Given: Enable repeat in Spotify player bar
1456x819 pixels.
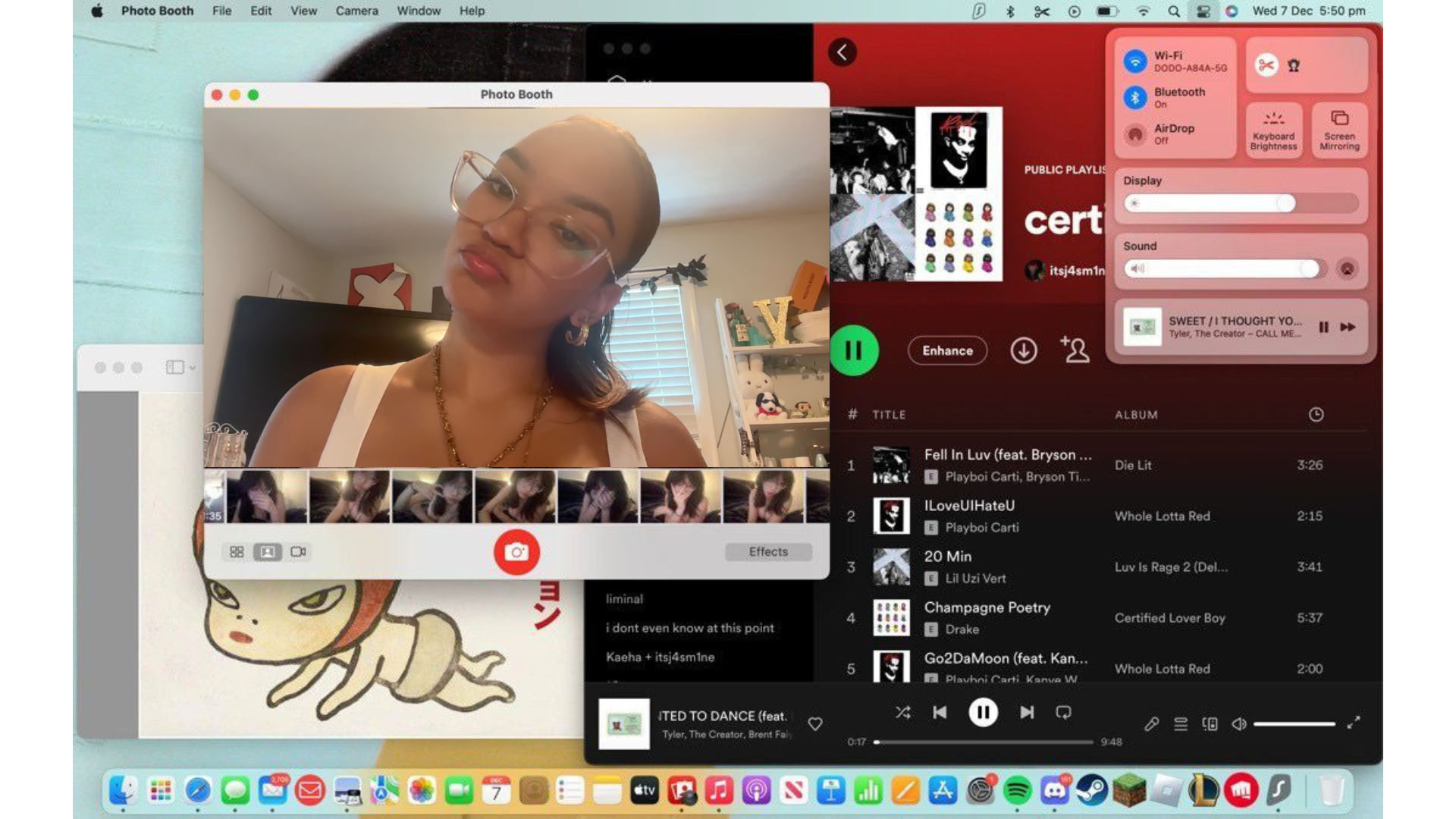Looking at the screenshot, I should [1063, 713].
